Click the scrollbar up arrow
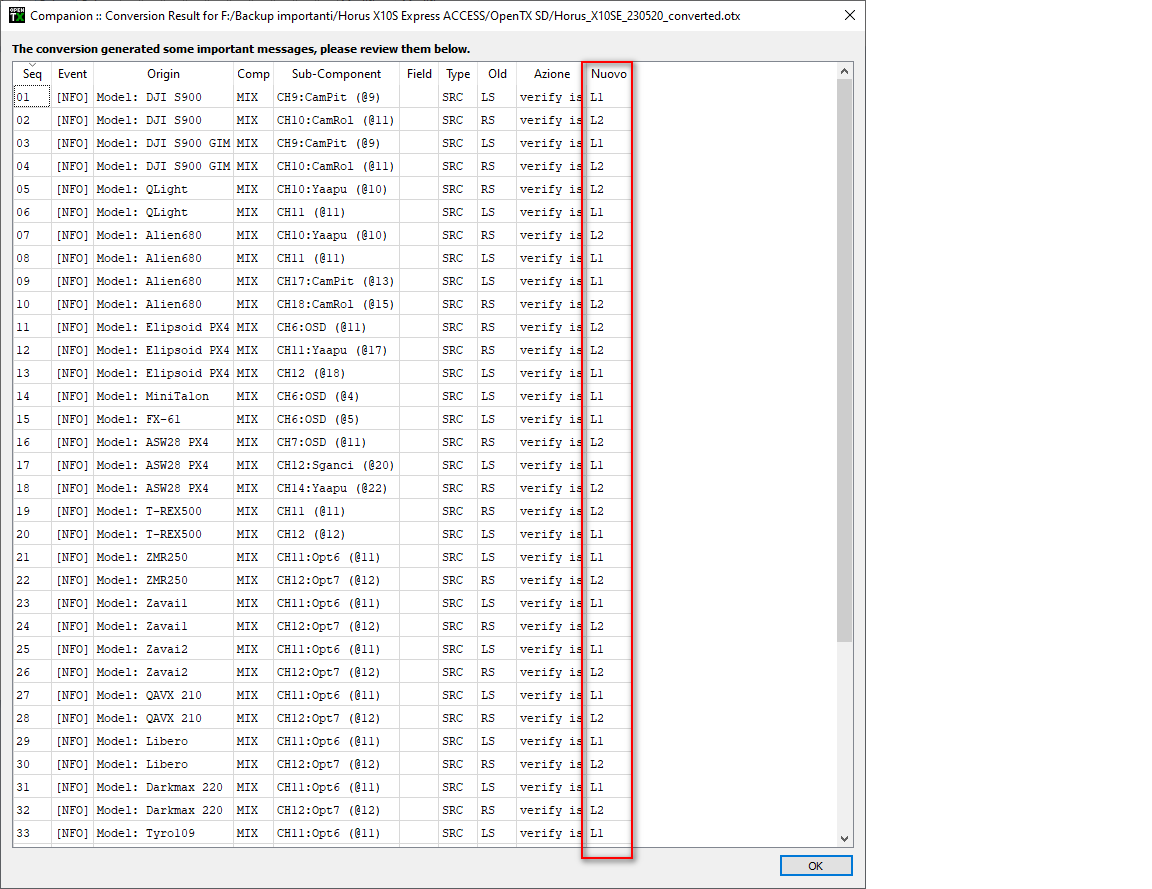 pyautogui.click(x=844, y=72)
